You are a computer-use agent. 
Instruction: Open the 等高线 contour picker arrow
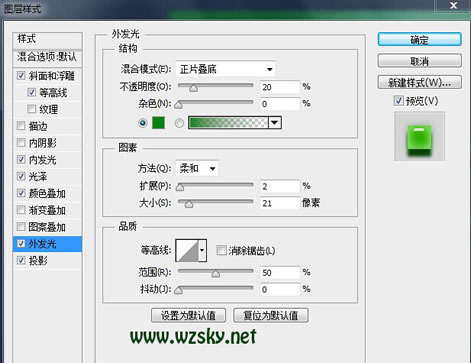tap(202, 250)
